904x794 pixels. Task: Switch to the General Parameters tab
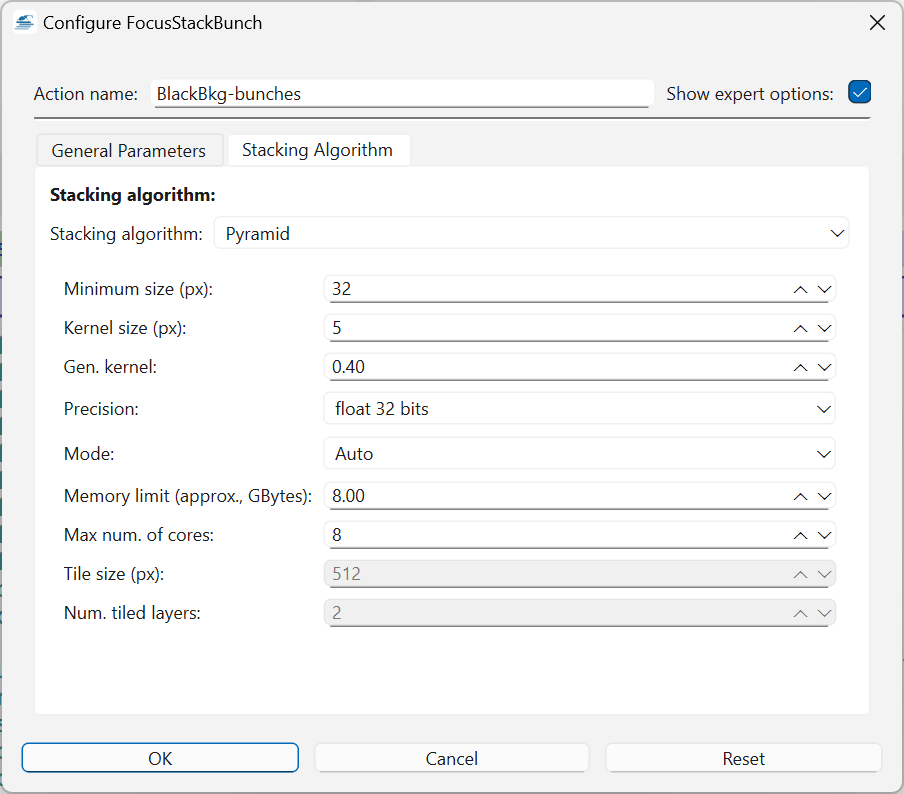pos(129,151)
